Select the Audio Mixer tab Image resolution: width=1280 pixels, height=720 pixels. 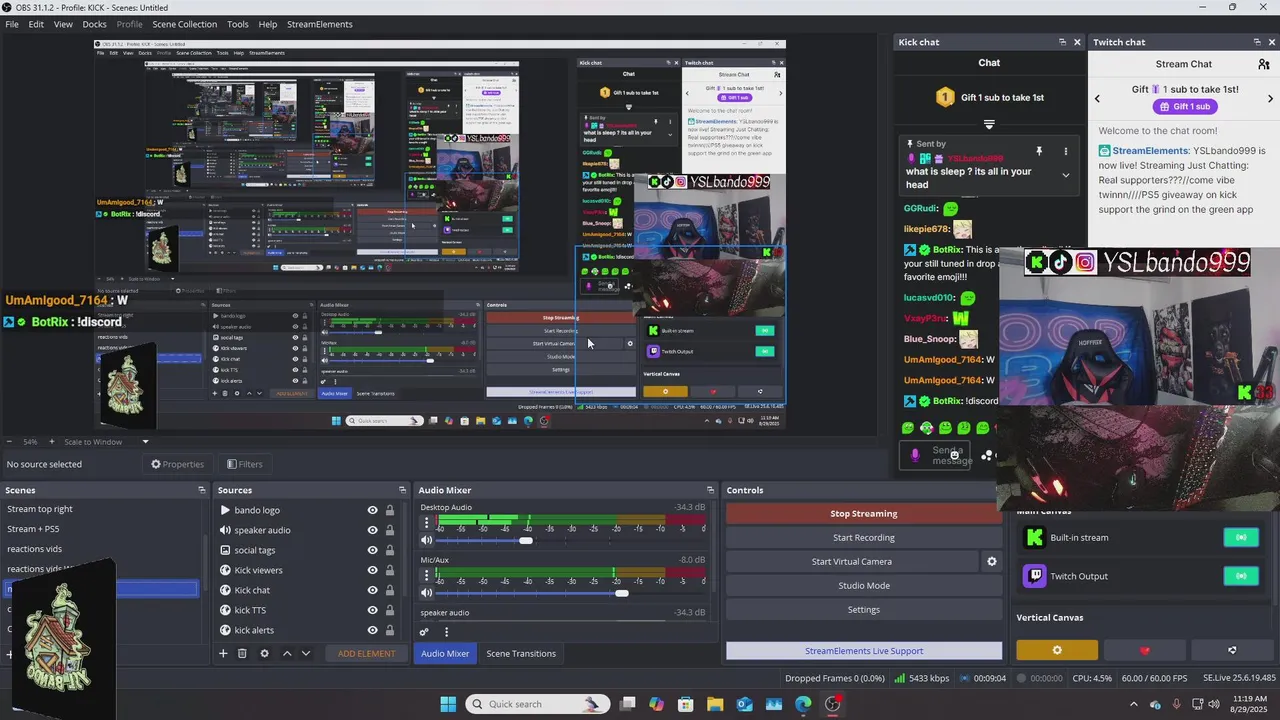pos(445,653)
